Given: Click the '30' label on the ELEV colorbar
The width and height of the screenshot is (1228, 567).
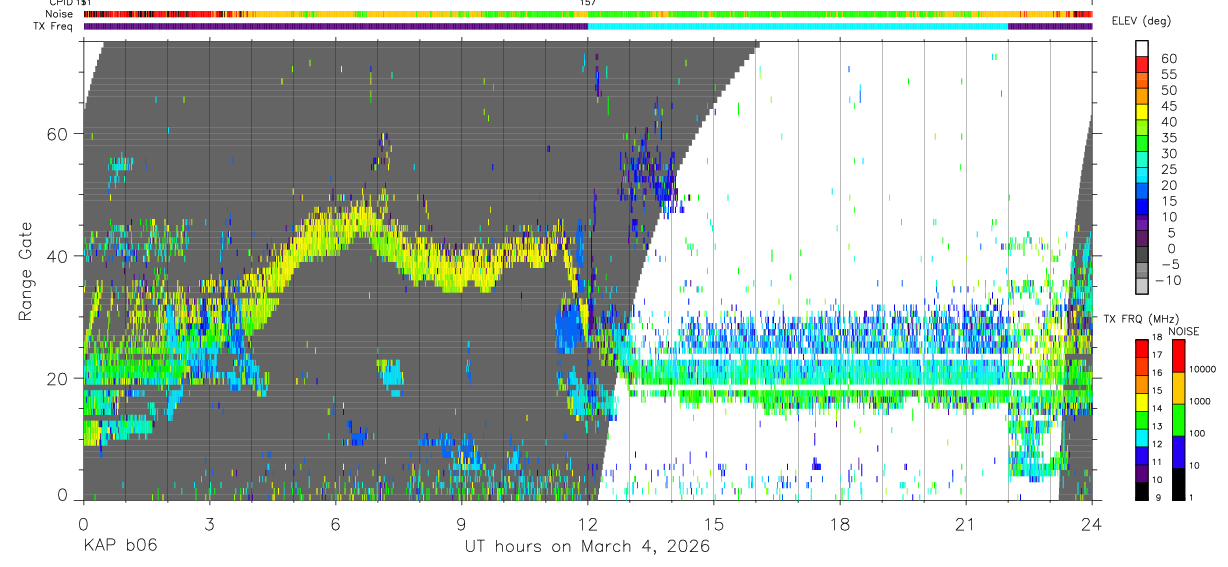Looking at the screenshot, I should tap(1168, 153).
